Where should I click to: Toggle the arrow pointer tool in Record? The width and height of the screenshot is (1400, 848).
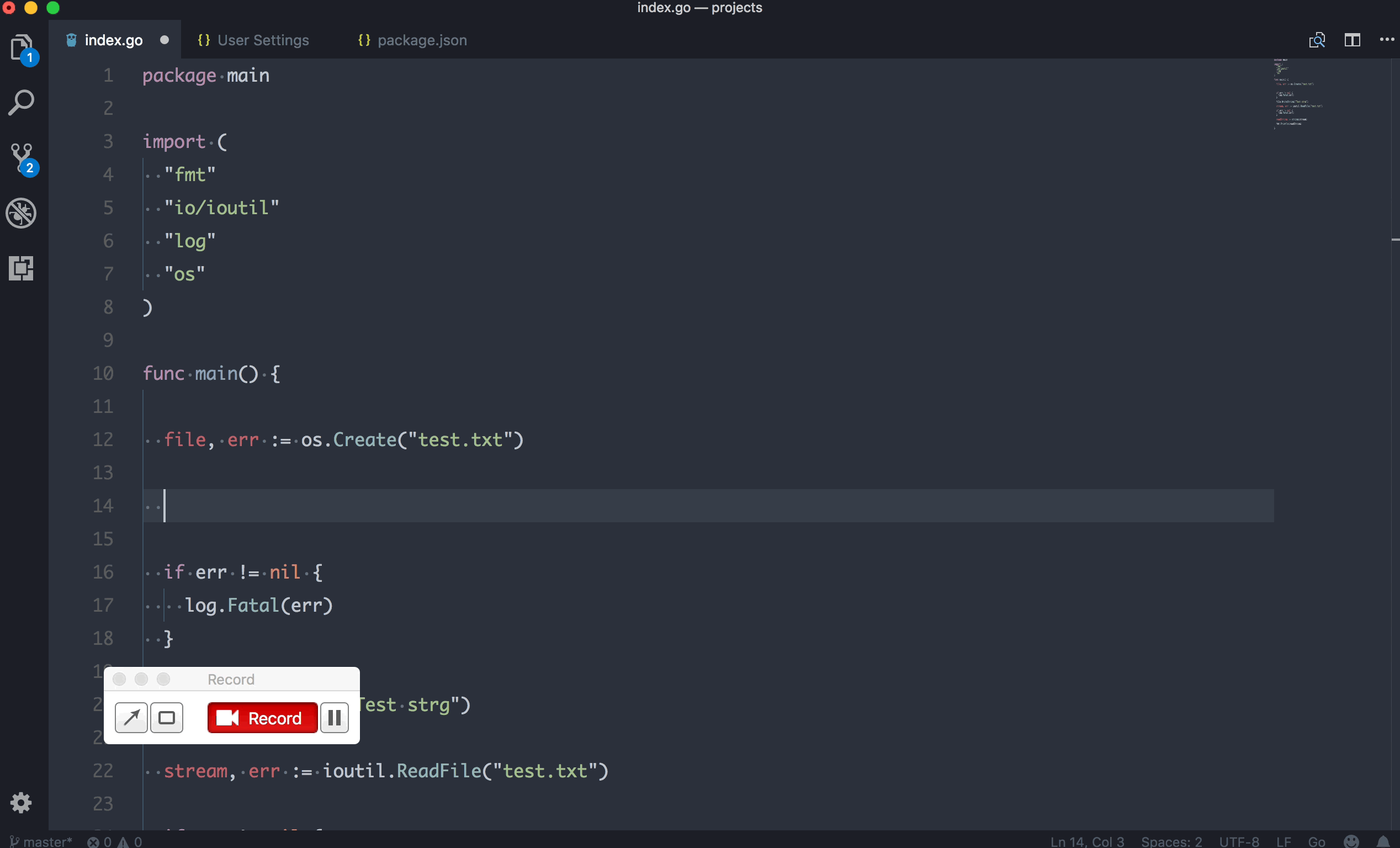pos(131,718)
